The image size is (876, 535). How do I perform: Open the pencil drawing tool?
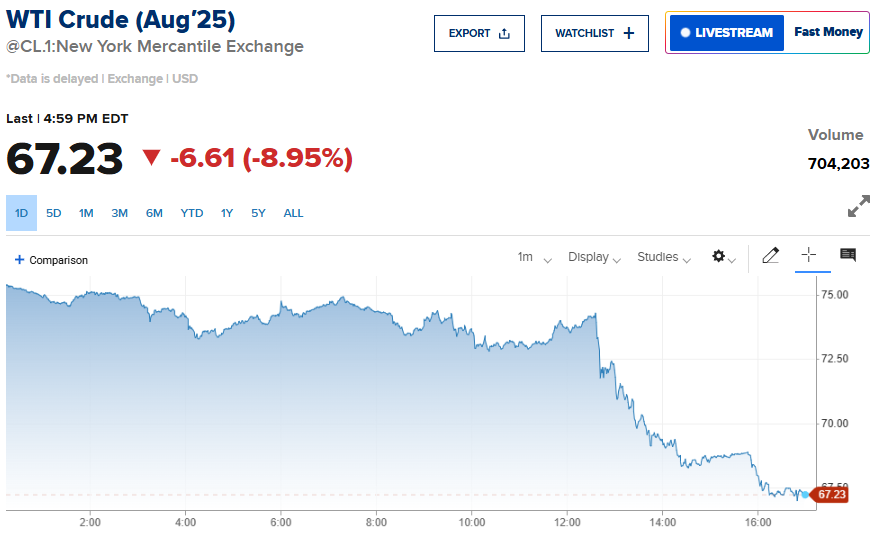tap(770, 256)
